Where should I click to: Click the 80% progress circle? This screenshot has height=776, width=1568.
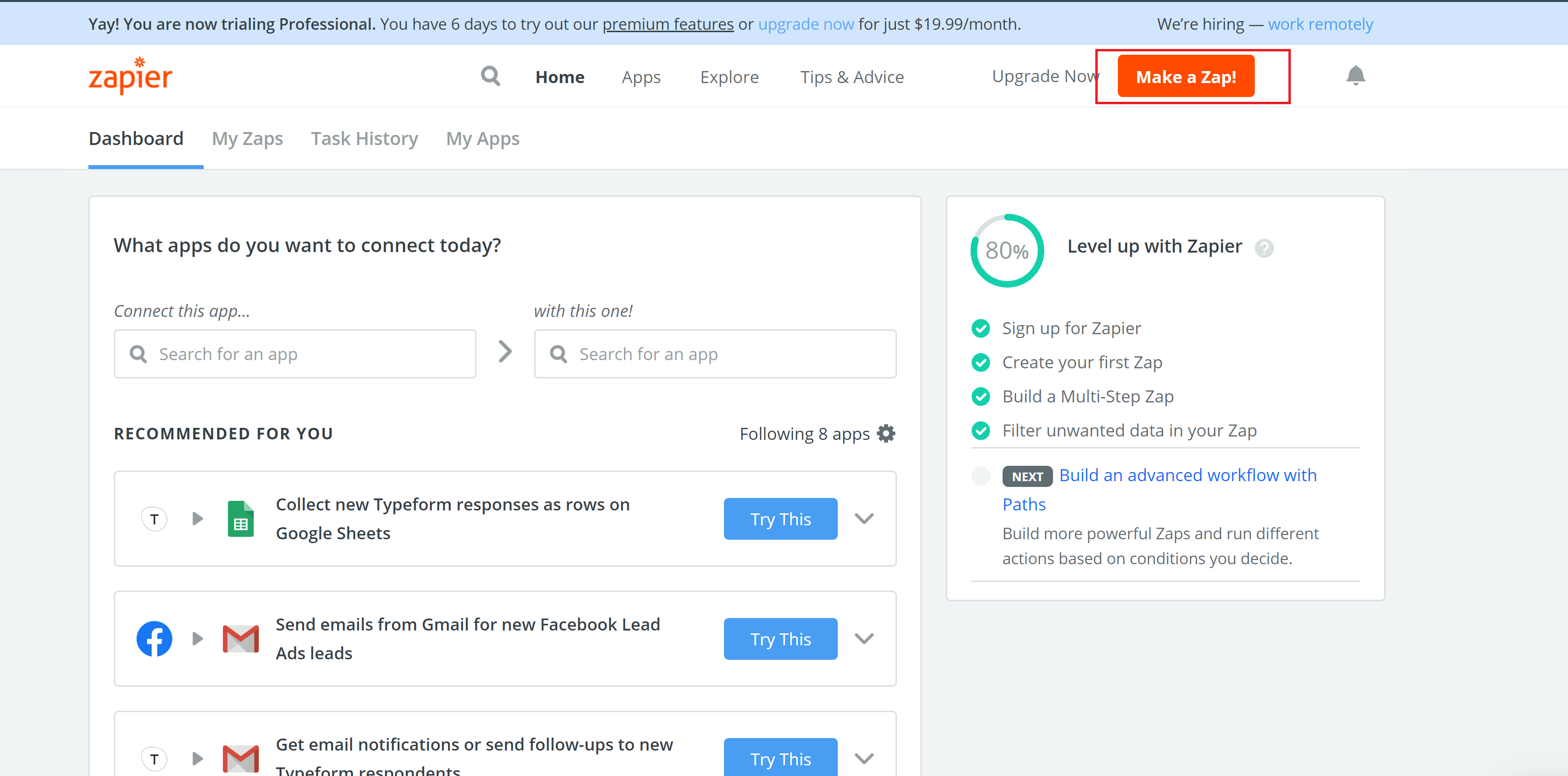[1007, 250]
